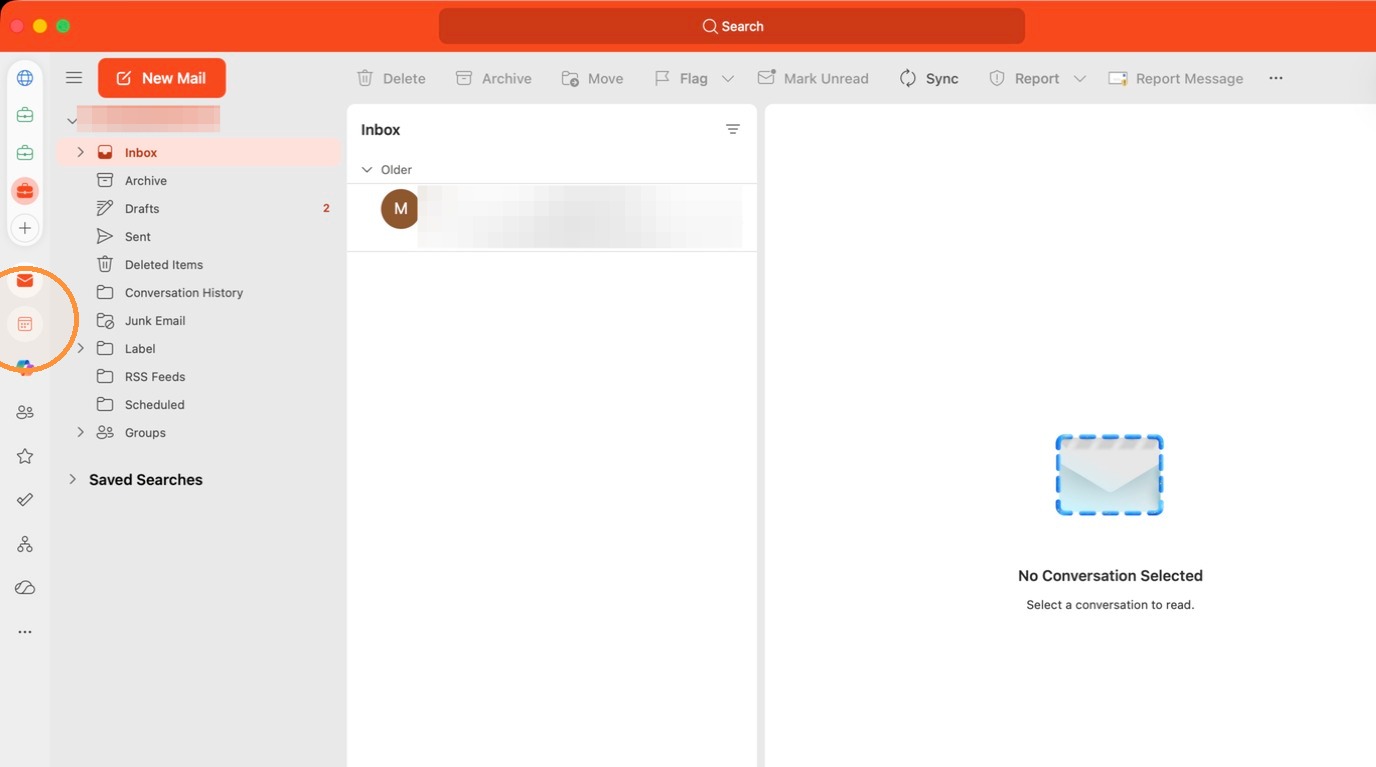Toggle the folder pane hamburger menu
The image size is (1376, 767).
[74, 78]
